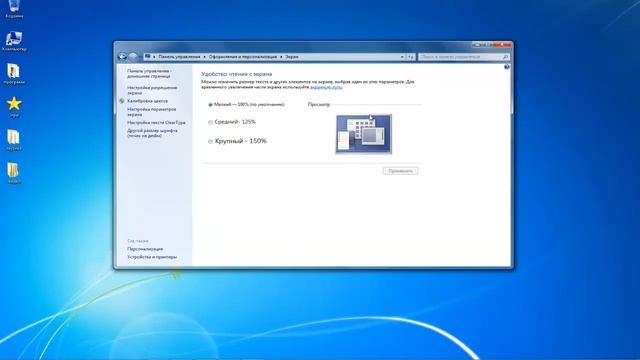Screen dimensions: 640x360
Task: Click Оформление и персонализация breadcrumb segment
Action: coord(243,57)
